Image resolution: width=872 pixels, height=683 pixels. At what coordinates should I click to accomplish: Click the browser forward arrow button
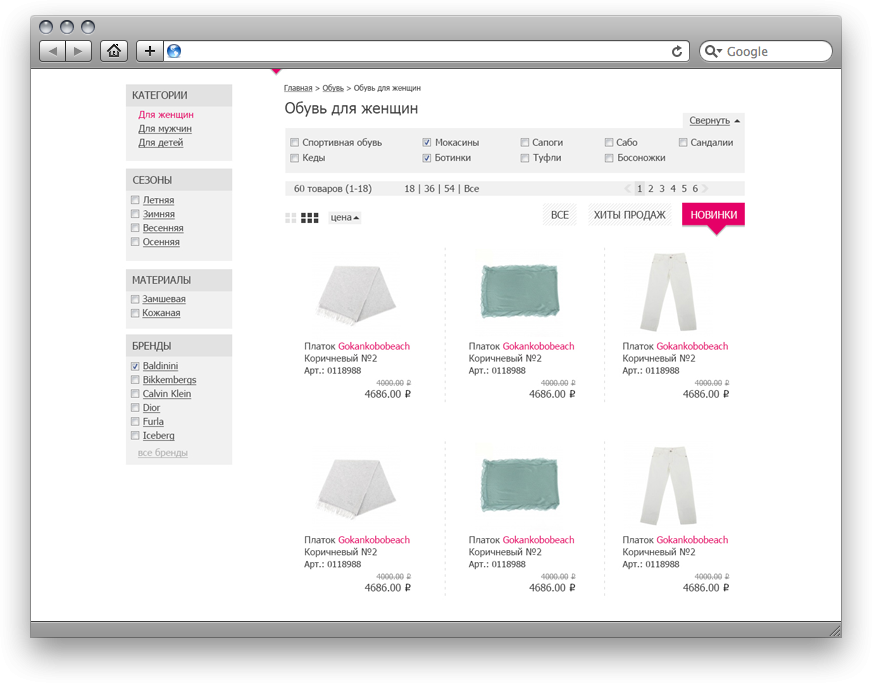[78, 51]
